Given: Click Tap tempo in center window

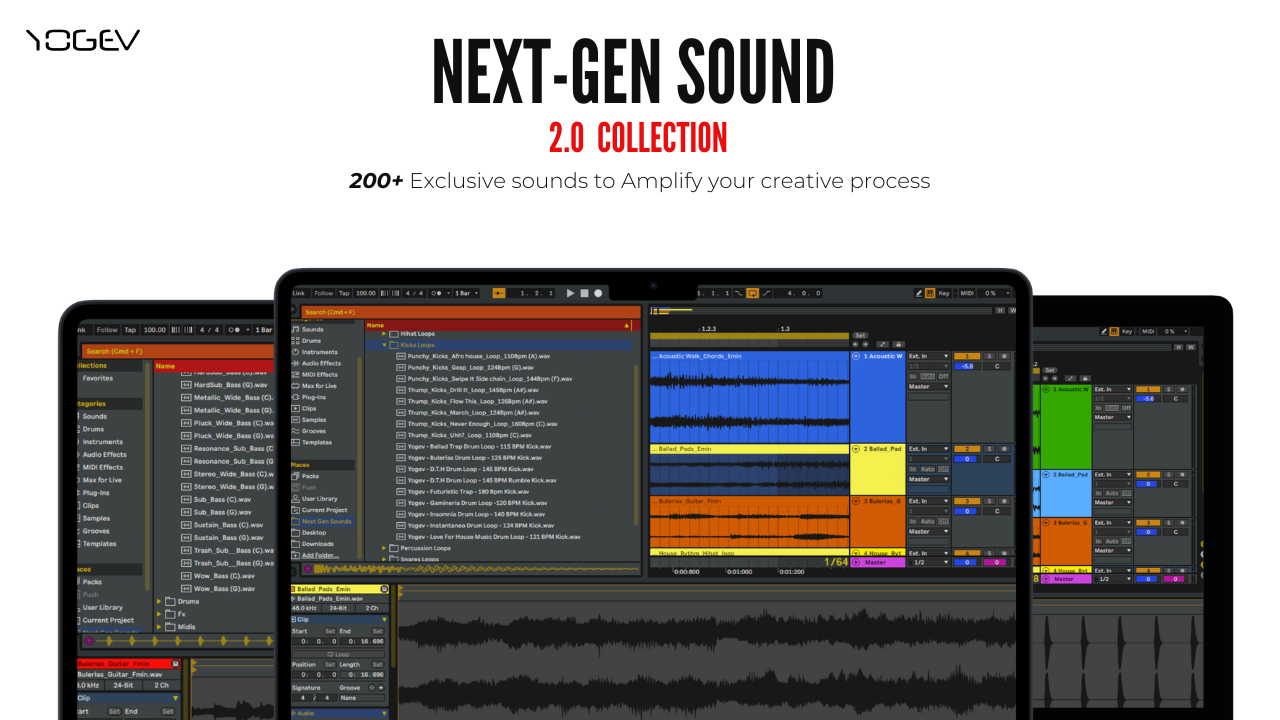Looking at the screenshot, I should 344,293.
